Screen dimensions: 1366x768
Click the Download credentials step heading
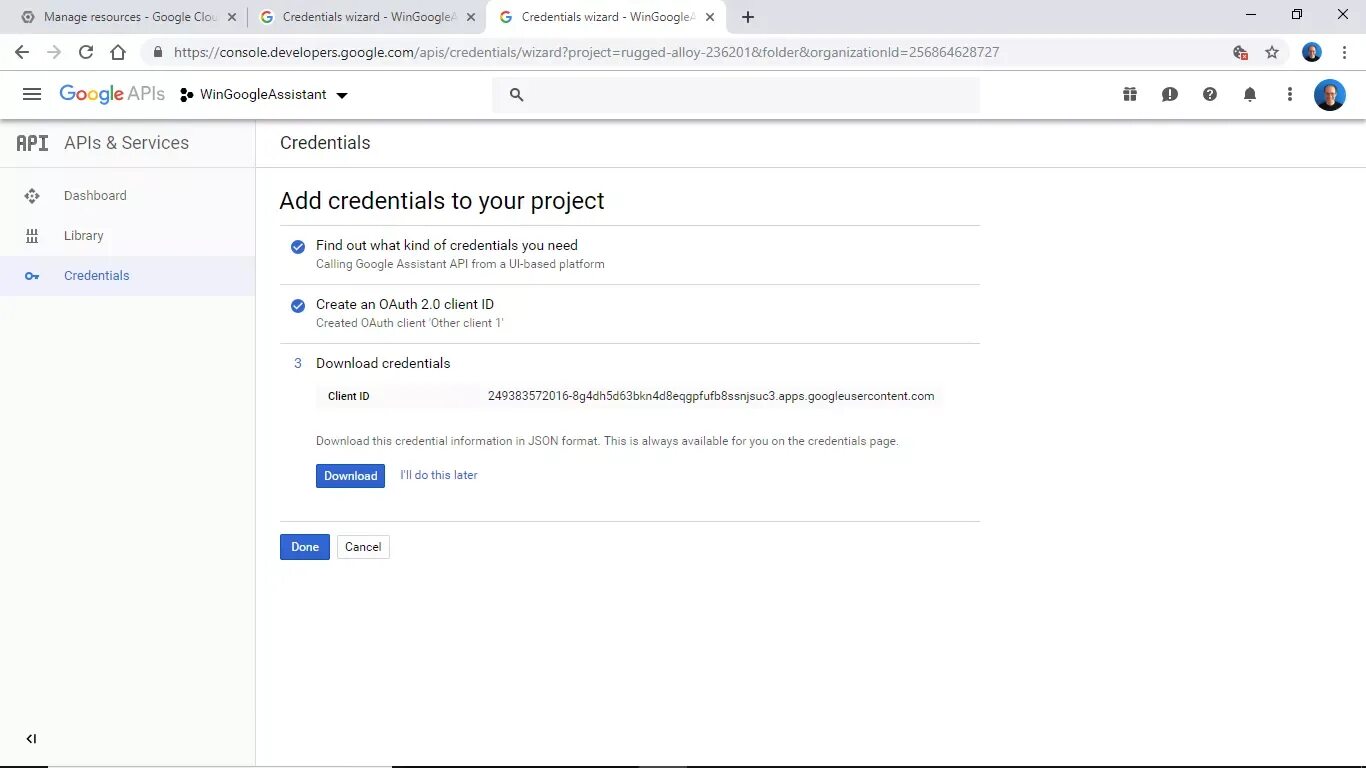[383, 363]
